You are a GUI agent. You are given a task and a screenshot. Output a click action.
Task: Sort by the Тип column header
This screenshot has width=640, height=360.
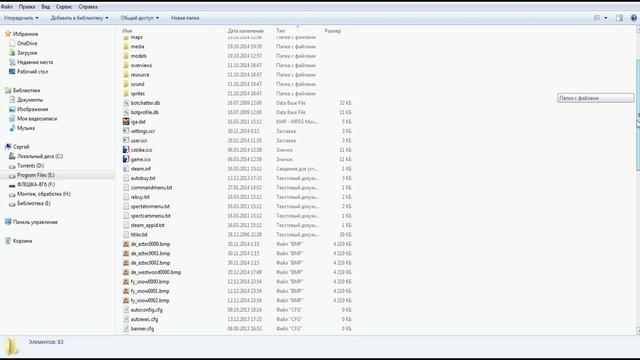click(280, 31)
